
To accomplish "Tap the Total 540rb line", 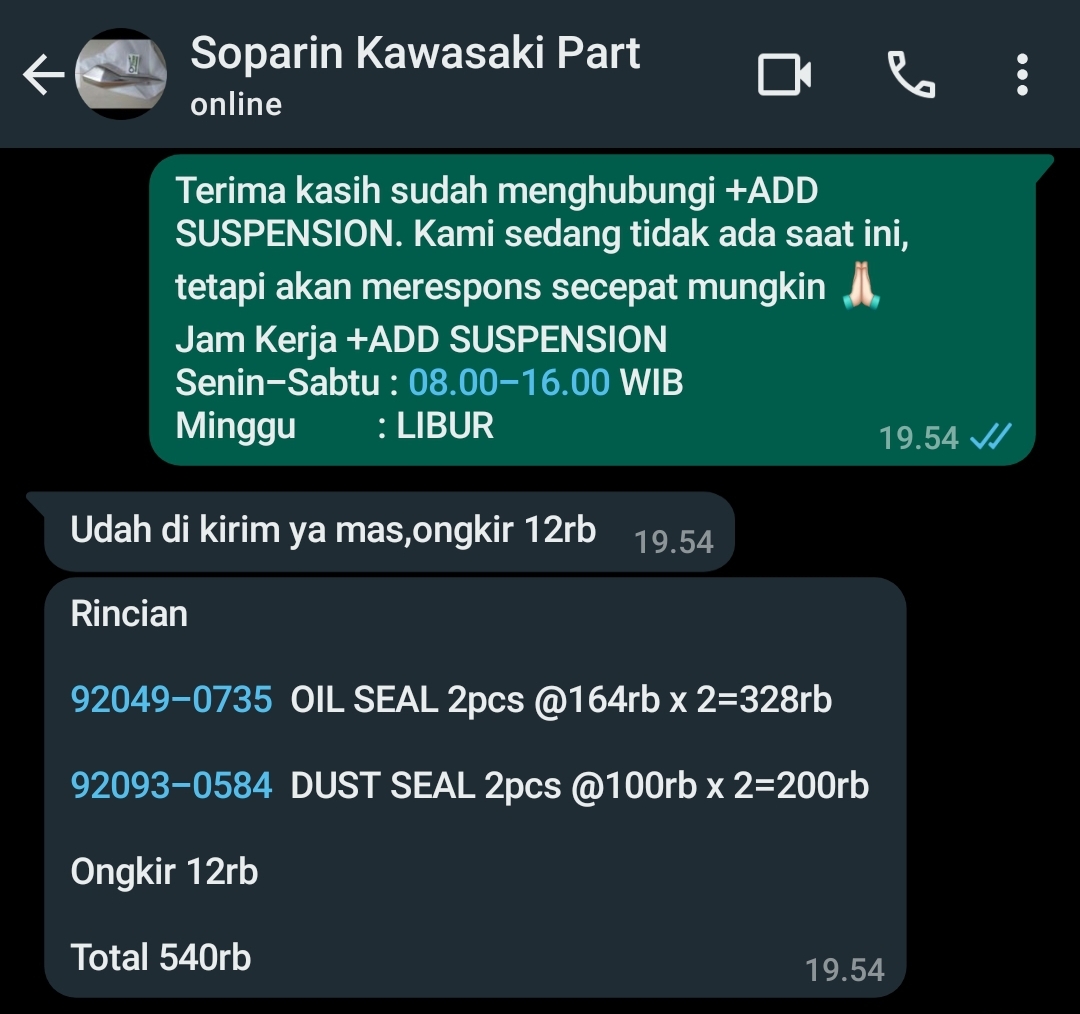I will 161,958.
